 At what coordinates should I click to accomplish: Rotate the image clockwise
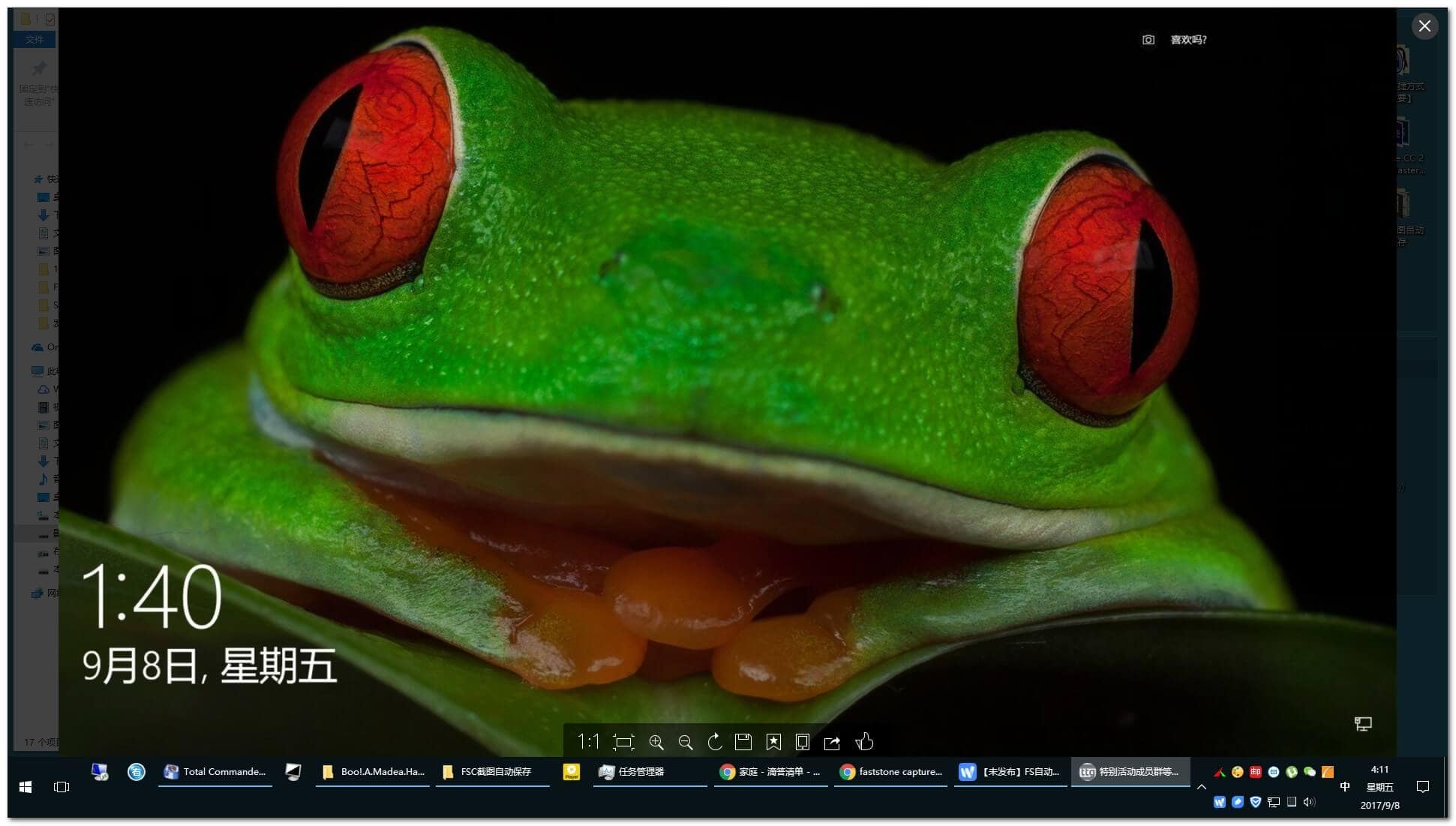pos(715,742)
